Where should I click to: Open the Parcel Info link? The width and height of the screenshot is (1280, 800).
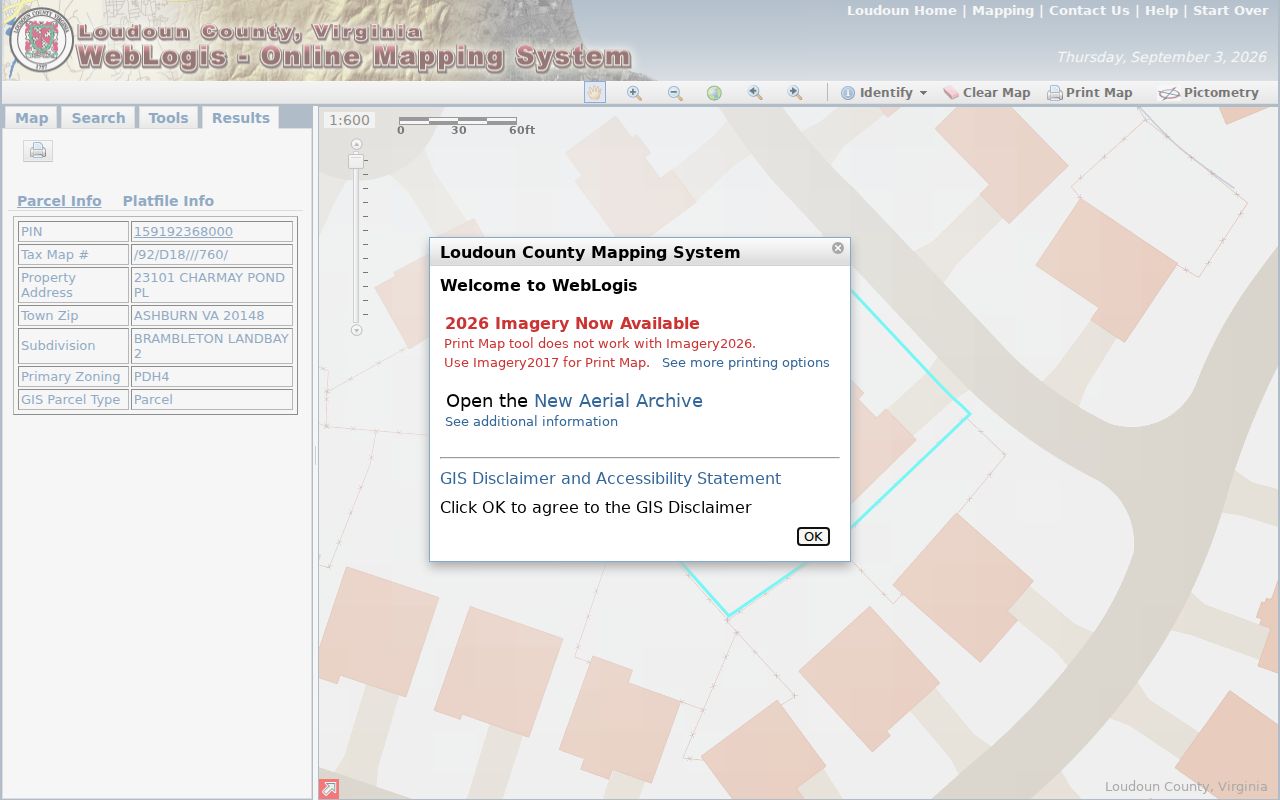coord(59,201)
